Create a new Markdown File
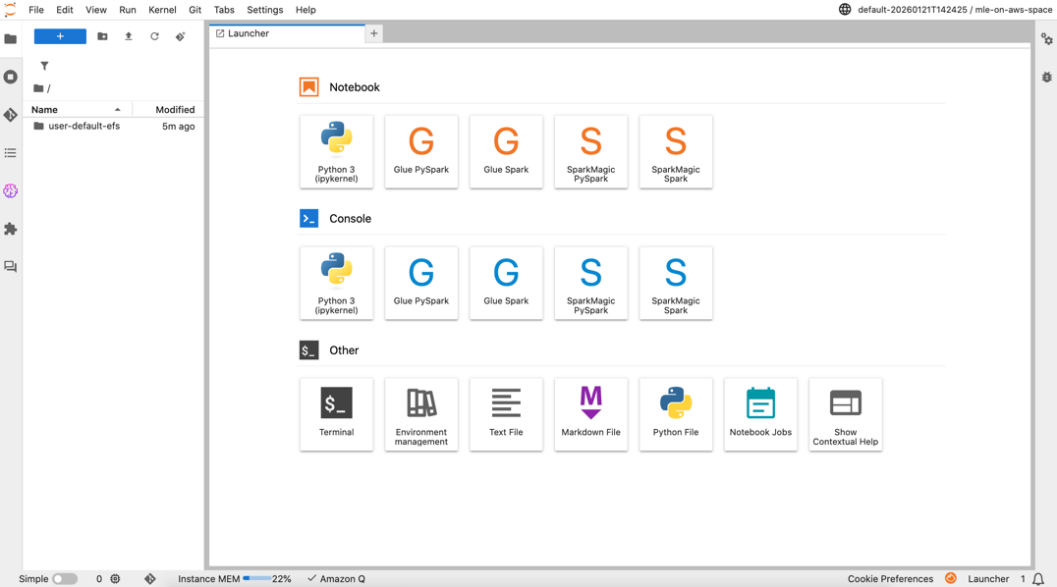The height and width of the screenshot is (587, 1057). (x=591, y=414)
